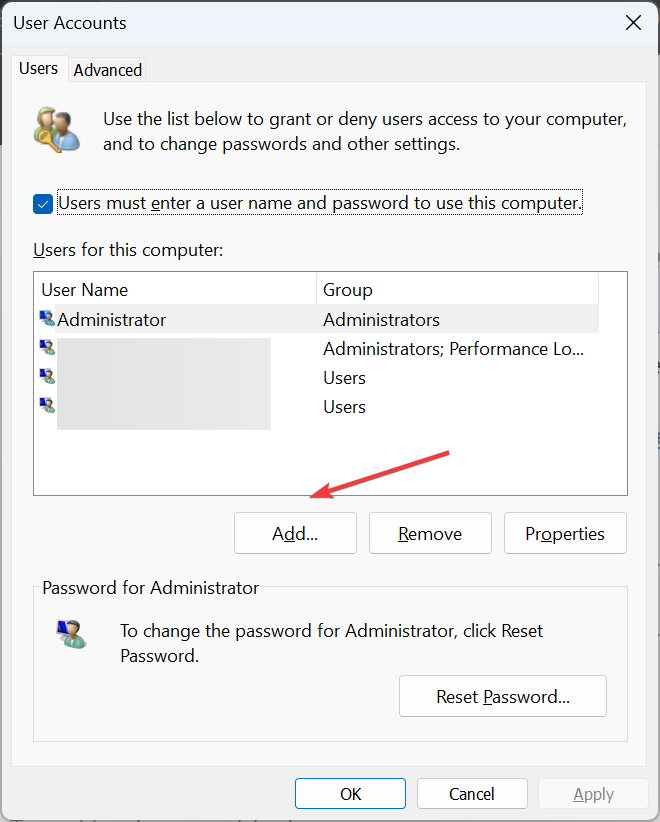The width and height of the screenshot is (660, 822).
Task: Uncheck 'Users must enter a user name' checkbox
Action: tap(43, 204)
